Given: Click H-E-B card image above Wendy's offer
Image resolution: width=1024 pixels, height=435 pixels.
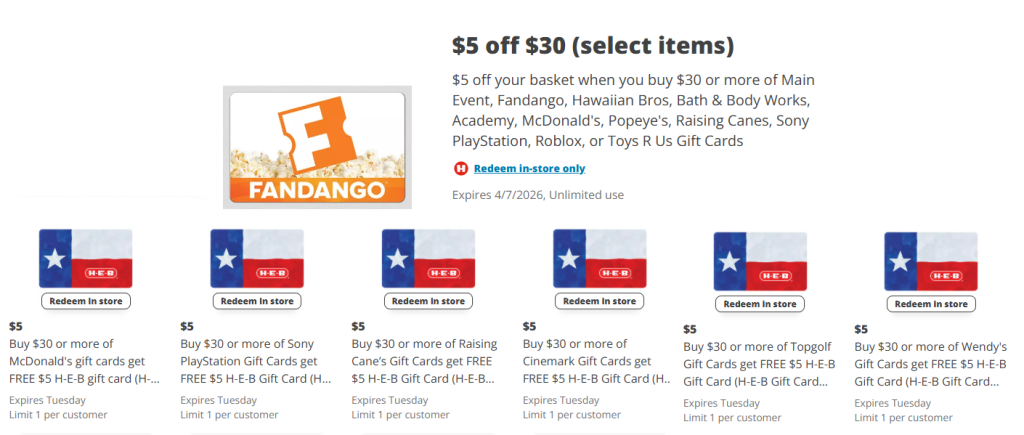Looking at the screenshot, I should [x=931, y=261].
